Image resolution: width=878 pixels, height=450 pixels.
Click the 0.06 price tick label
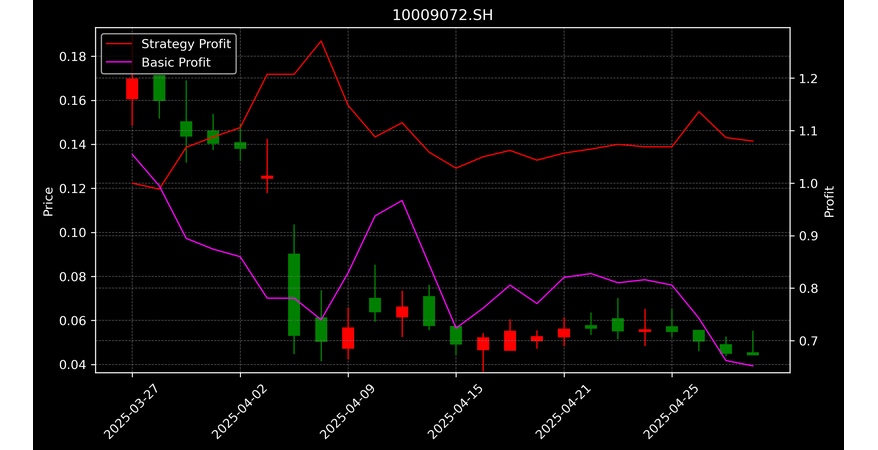[72, 321]
